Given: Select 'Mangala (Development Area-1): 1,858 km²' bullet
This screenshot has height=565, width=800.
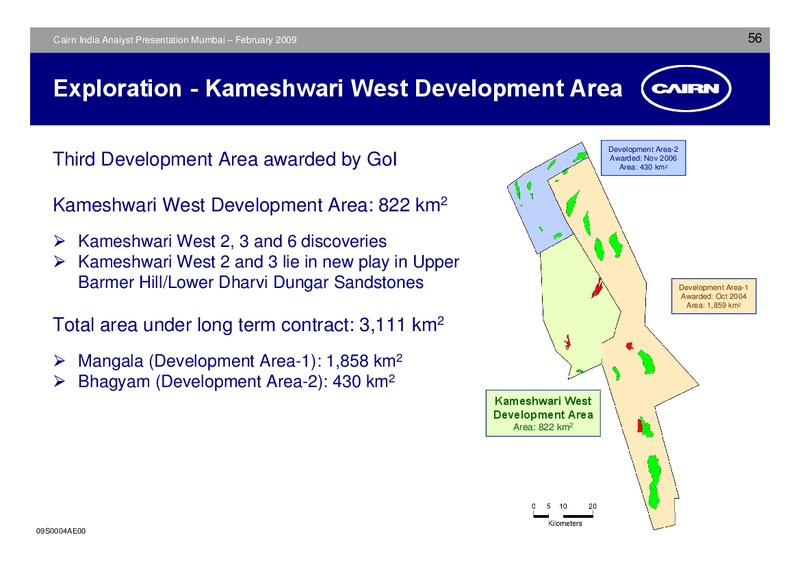Looking at the screenshot, I should coord(240,361).
